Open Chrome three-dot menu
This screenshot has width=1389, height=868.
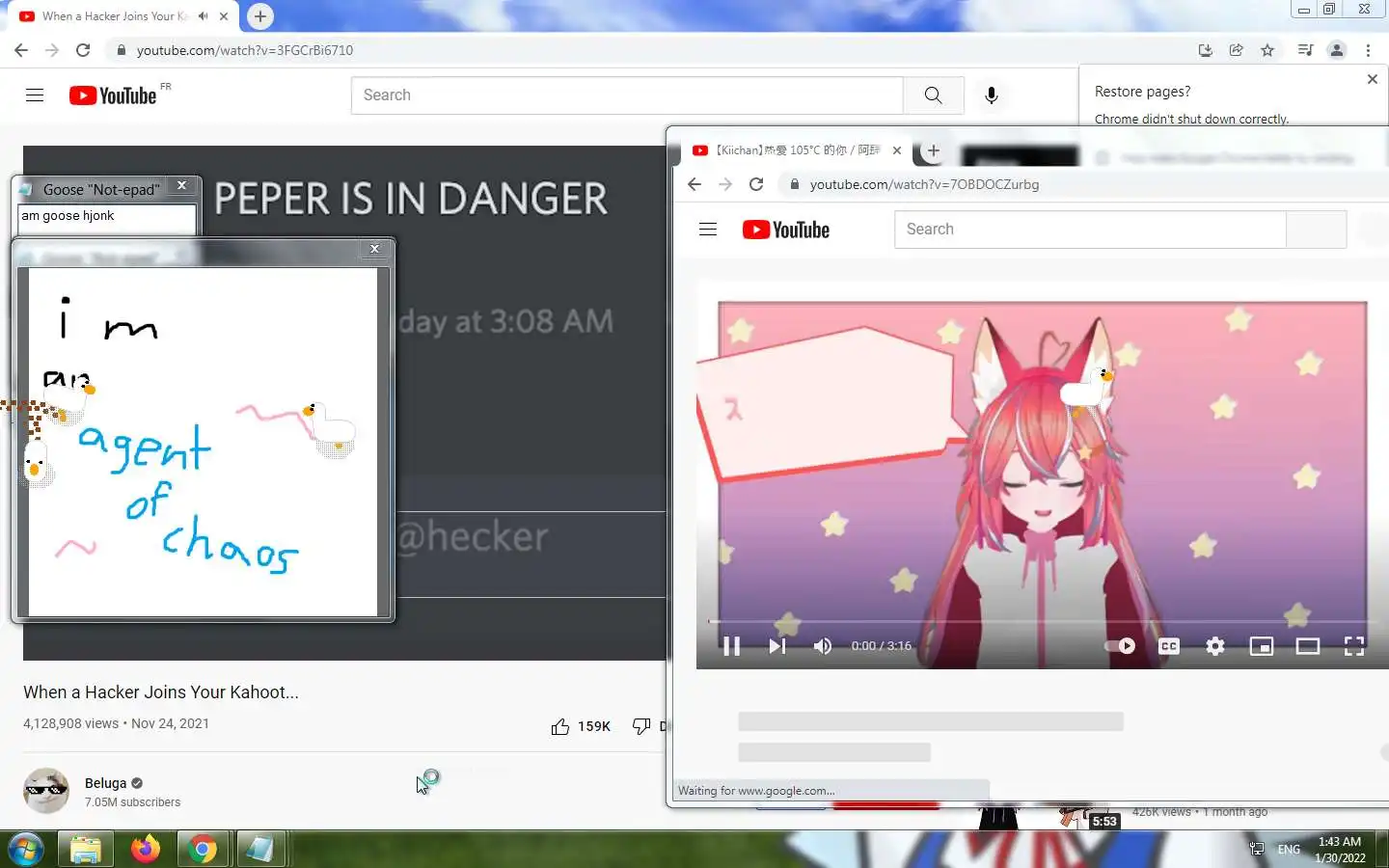click(x=1368, y=50)
